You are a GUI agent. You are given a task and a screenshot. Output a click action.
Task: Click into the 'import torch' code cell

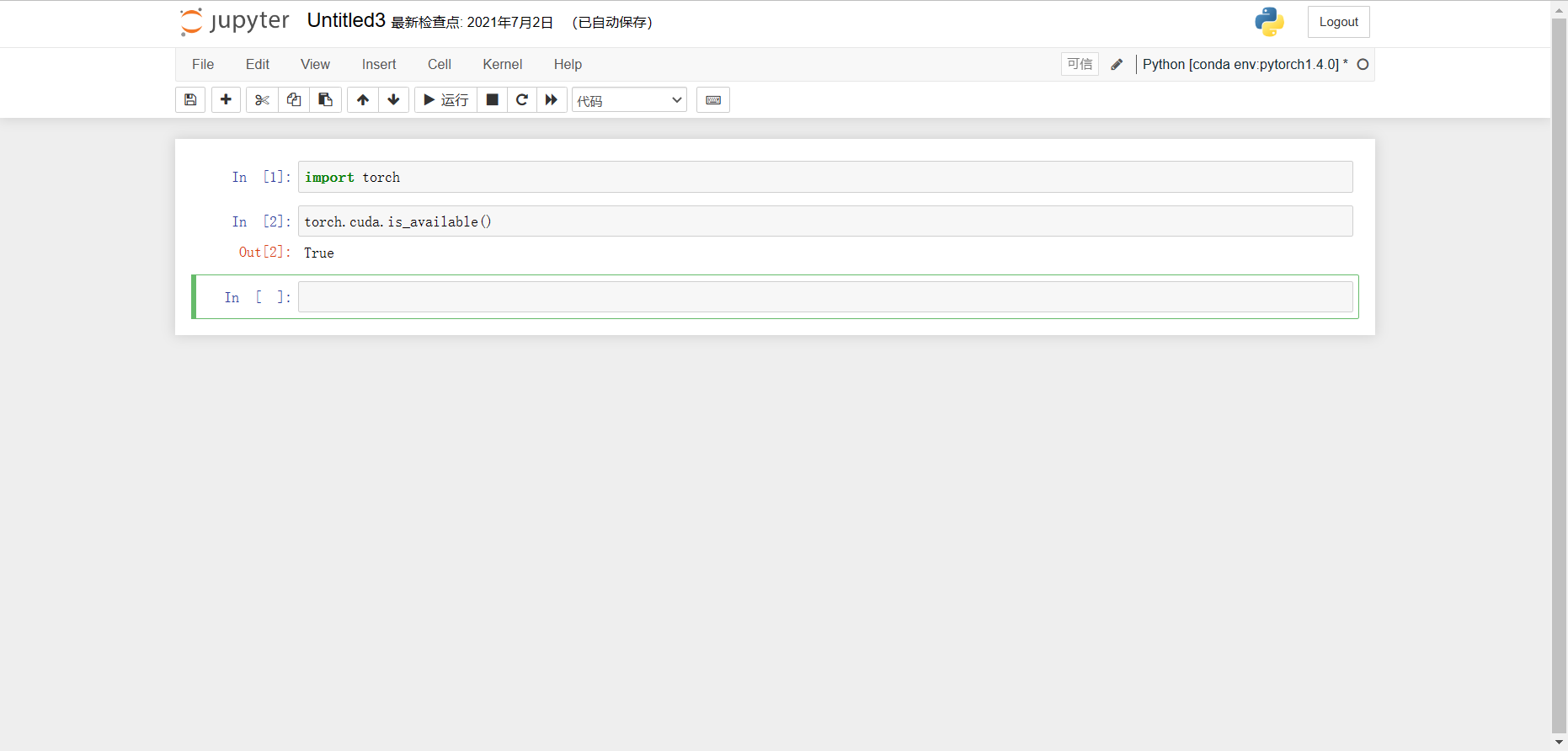[x=825, y=177]
